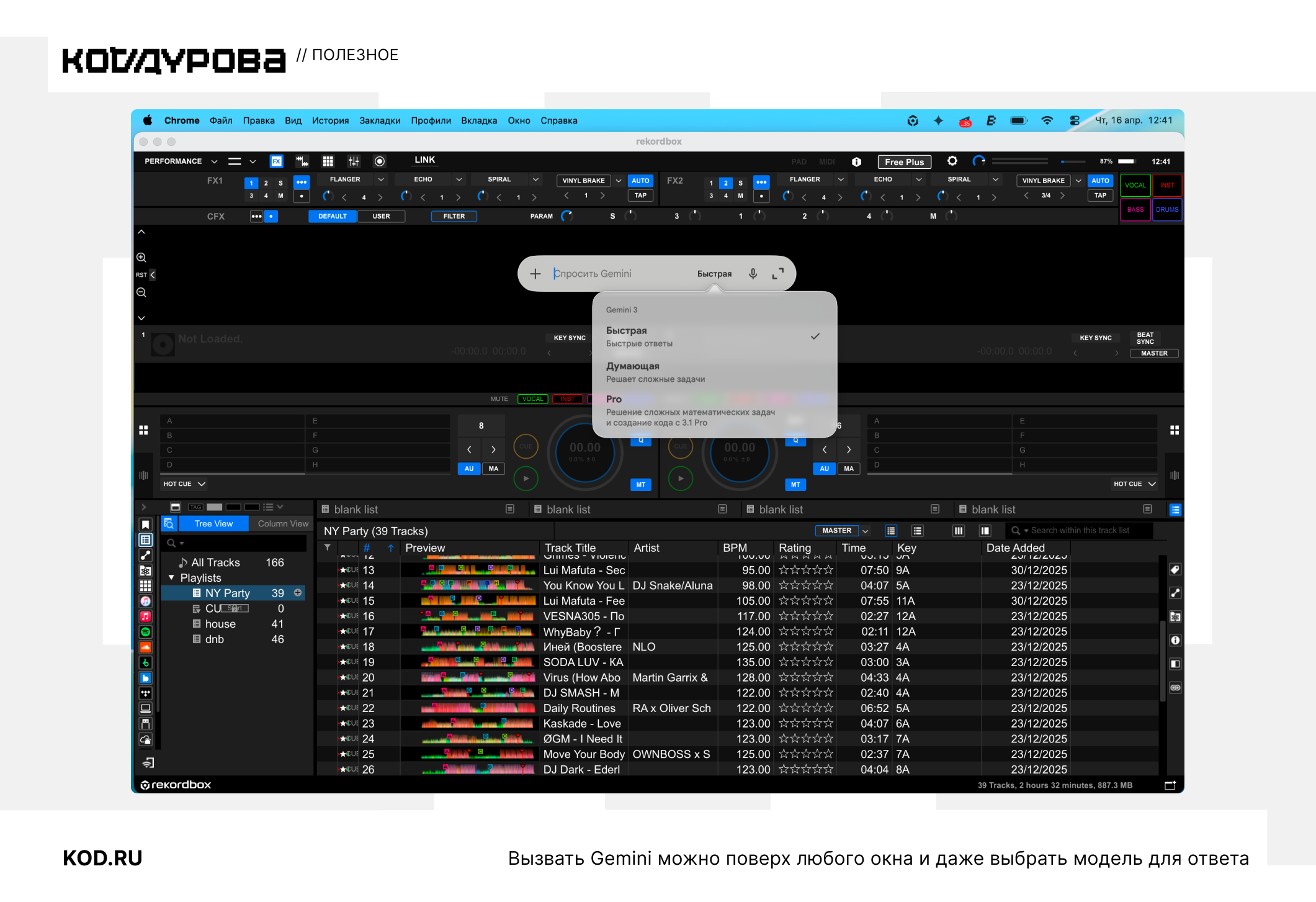
Task: Toggle FX2 AUTO beat mode
Action: 1100,181
